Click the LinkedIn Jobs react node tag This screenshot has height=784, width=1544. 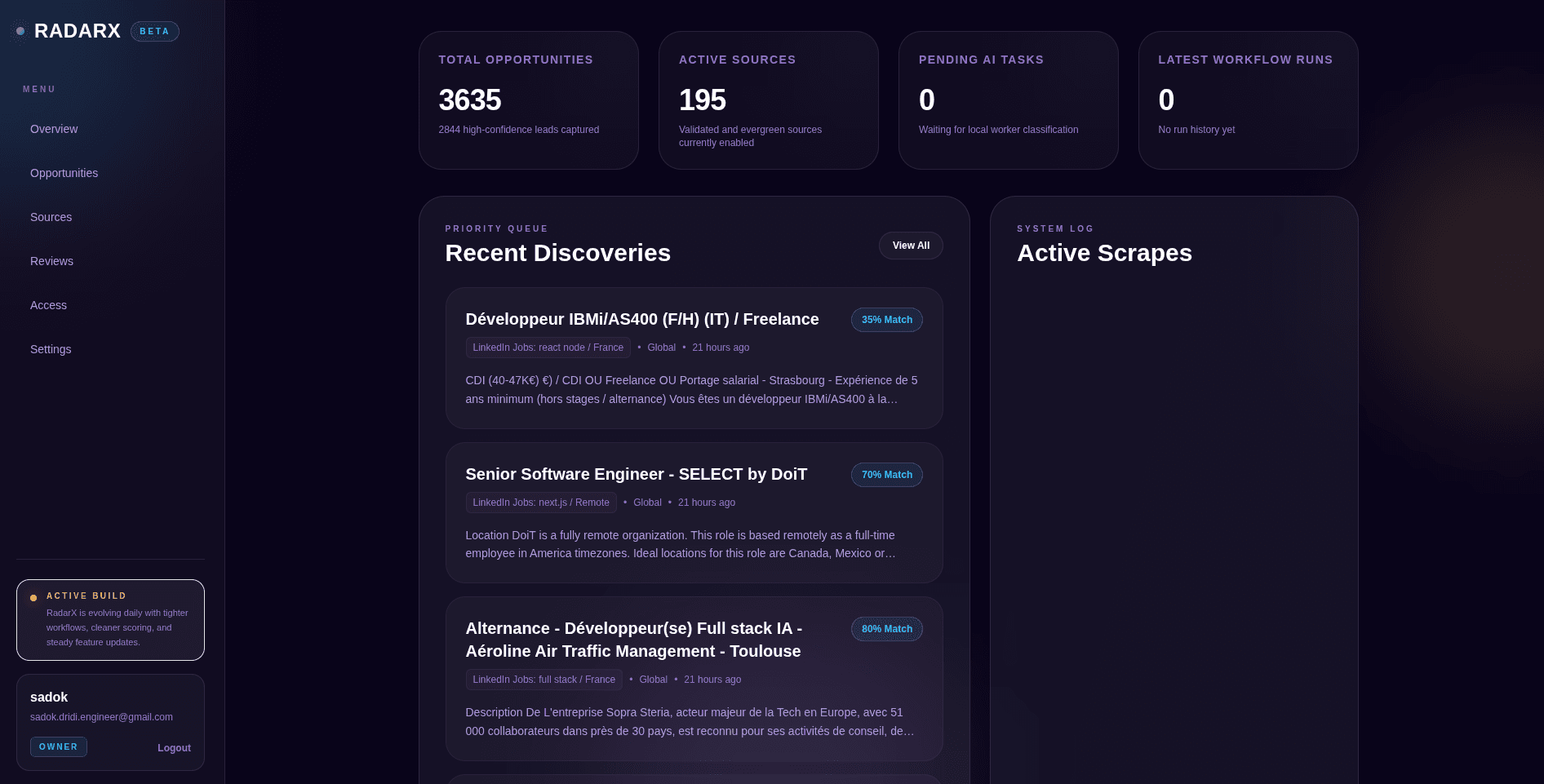tap(548, 347)
